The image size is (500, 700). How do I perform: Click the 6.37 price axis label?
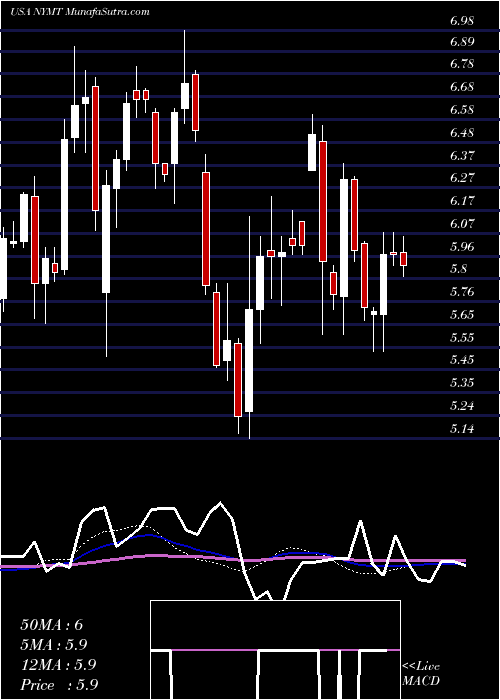coord(462,155)
